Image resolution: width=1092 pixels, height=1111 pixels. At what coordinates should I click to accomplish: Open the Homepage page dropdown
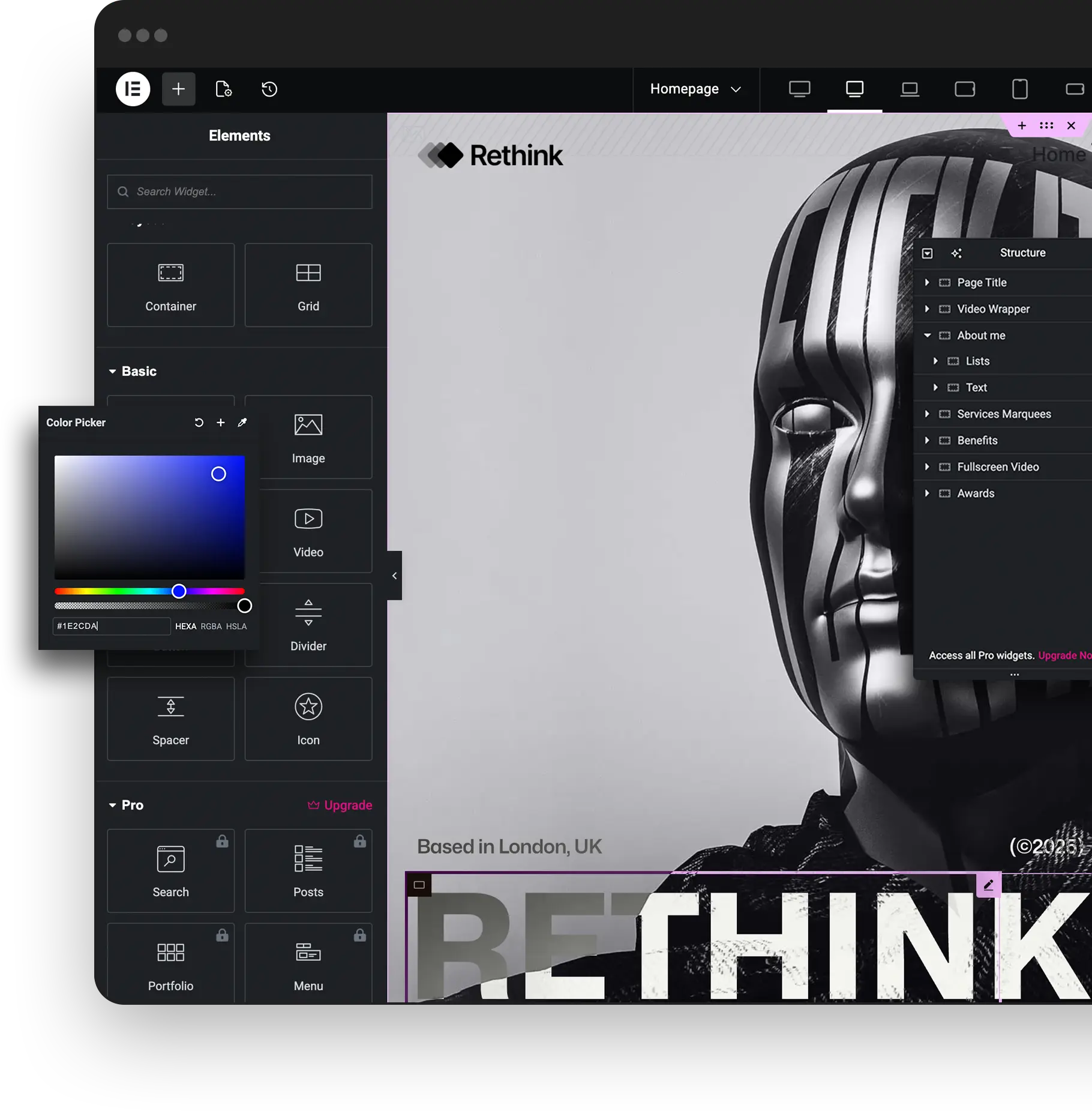click(x=695, y=89)
